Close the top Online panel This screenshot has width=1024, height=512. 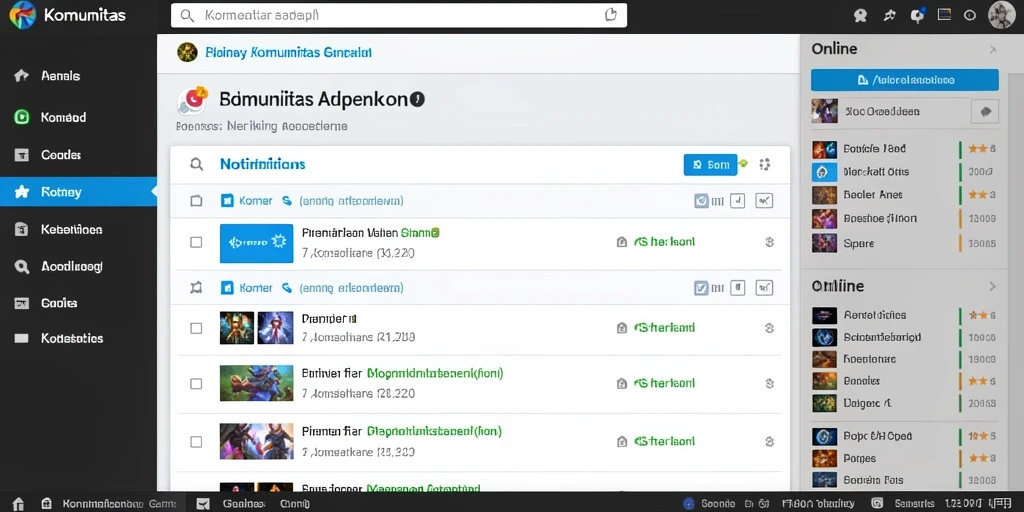pyautogui.click(x=993, y=50)
